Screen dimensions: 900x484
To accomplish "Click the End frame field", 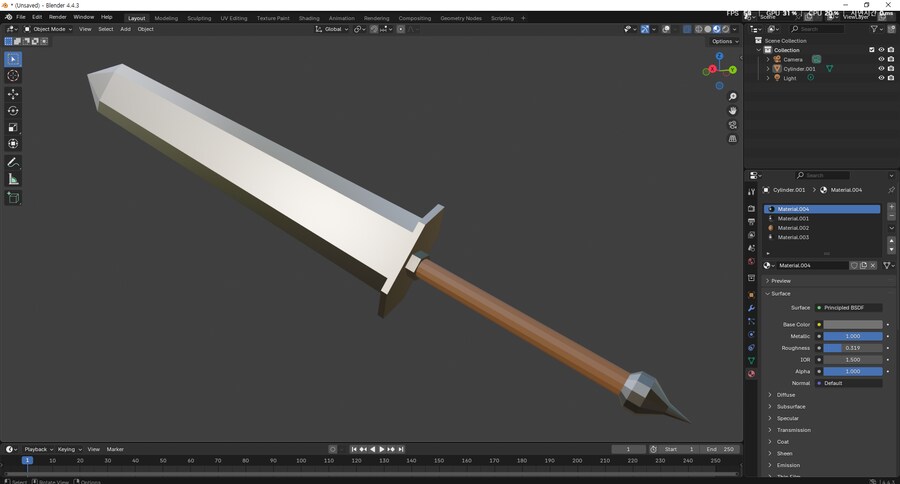I will pos(720,450).
